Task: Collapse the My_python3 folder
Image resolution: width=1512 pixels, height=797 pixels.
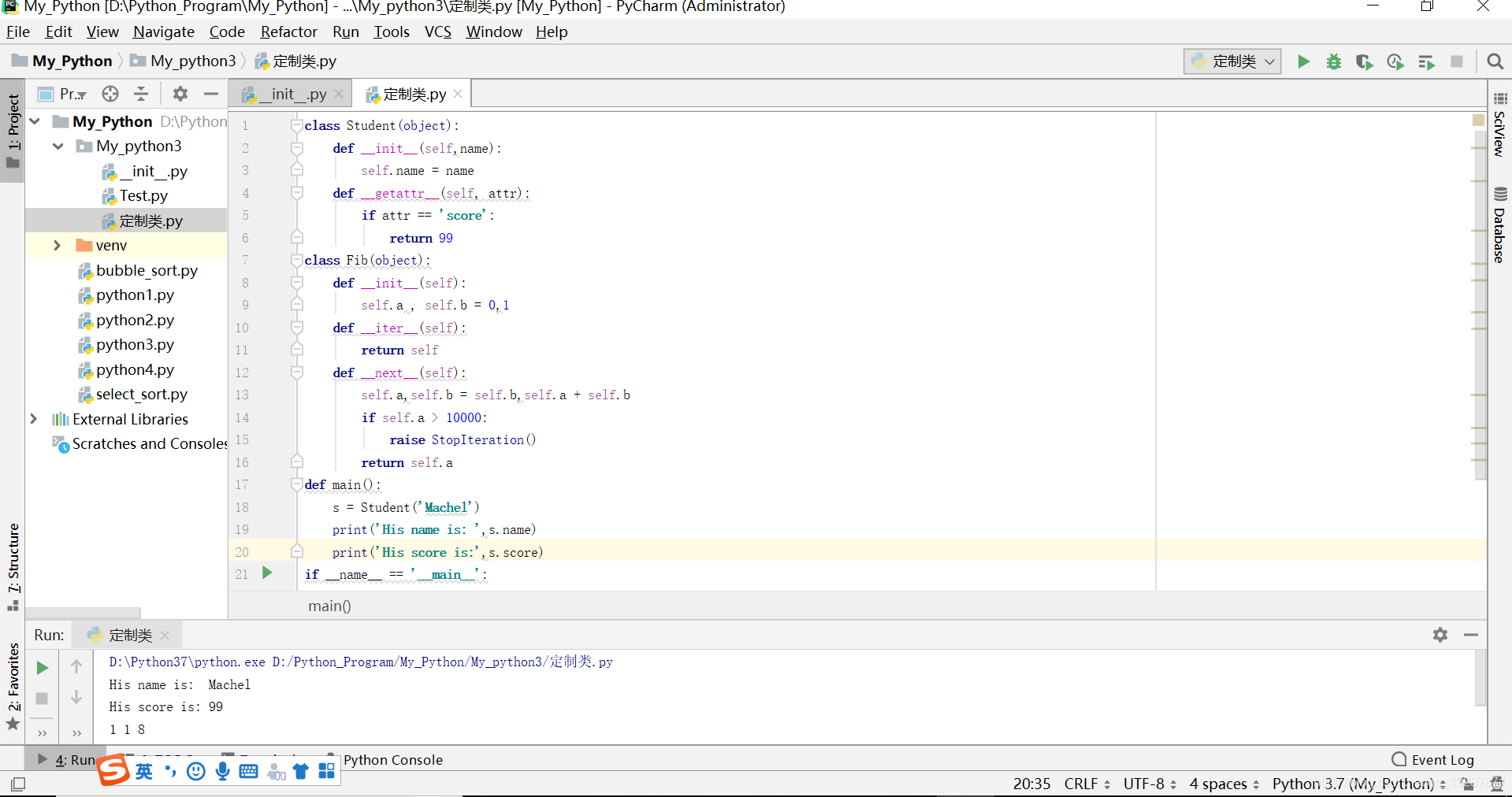Action: (58, 146)
